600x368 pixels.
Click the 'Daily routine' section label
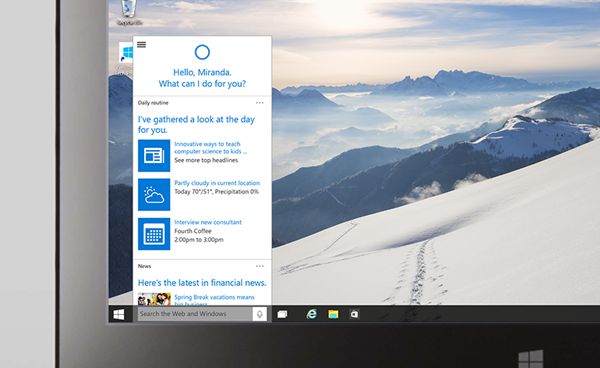click(x=153, y=103)
